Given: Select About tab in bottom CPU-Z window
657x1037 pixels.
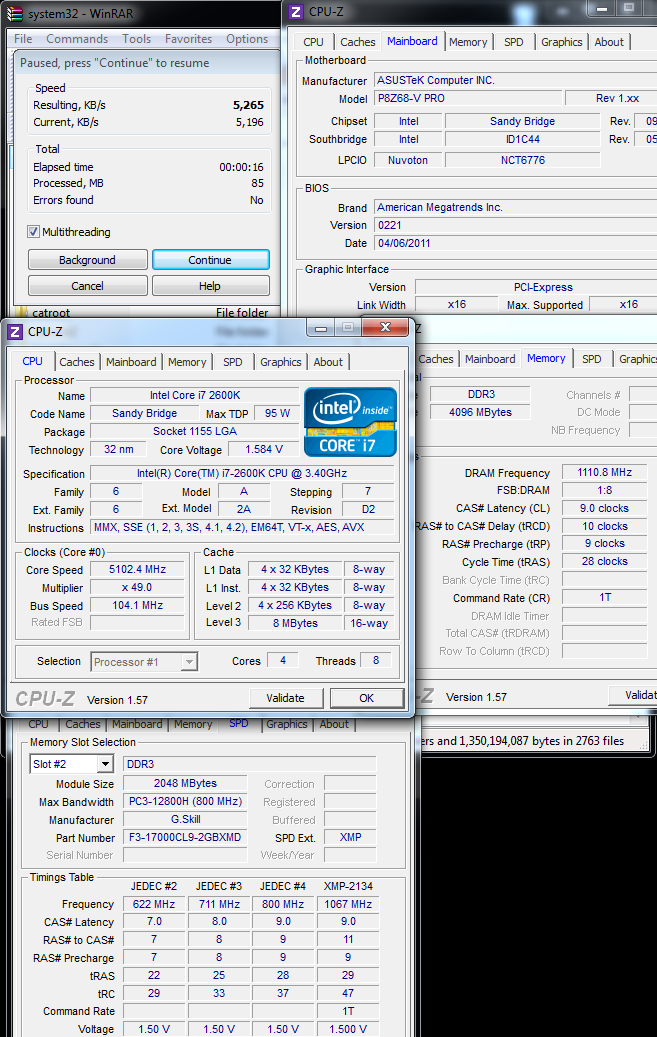Looking at the screenshot, I should pyautogui.click(x=334, y=724).
